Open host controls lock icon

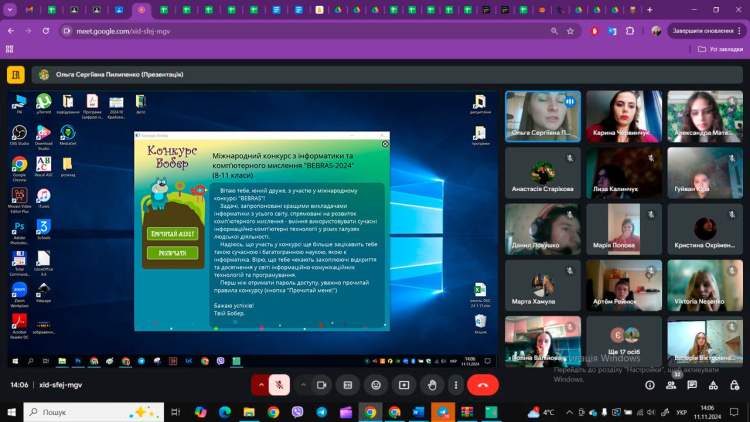731,385
